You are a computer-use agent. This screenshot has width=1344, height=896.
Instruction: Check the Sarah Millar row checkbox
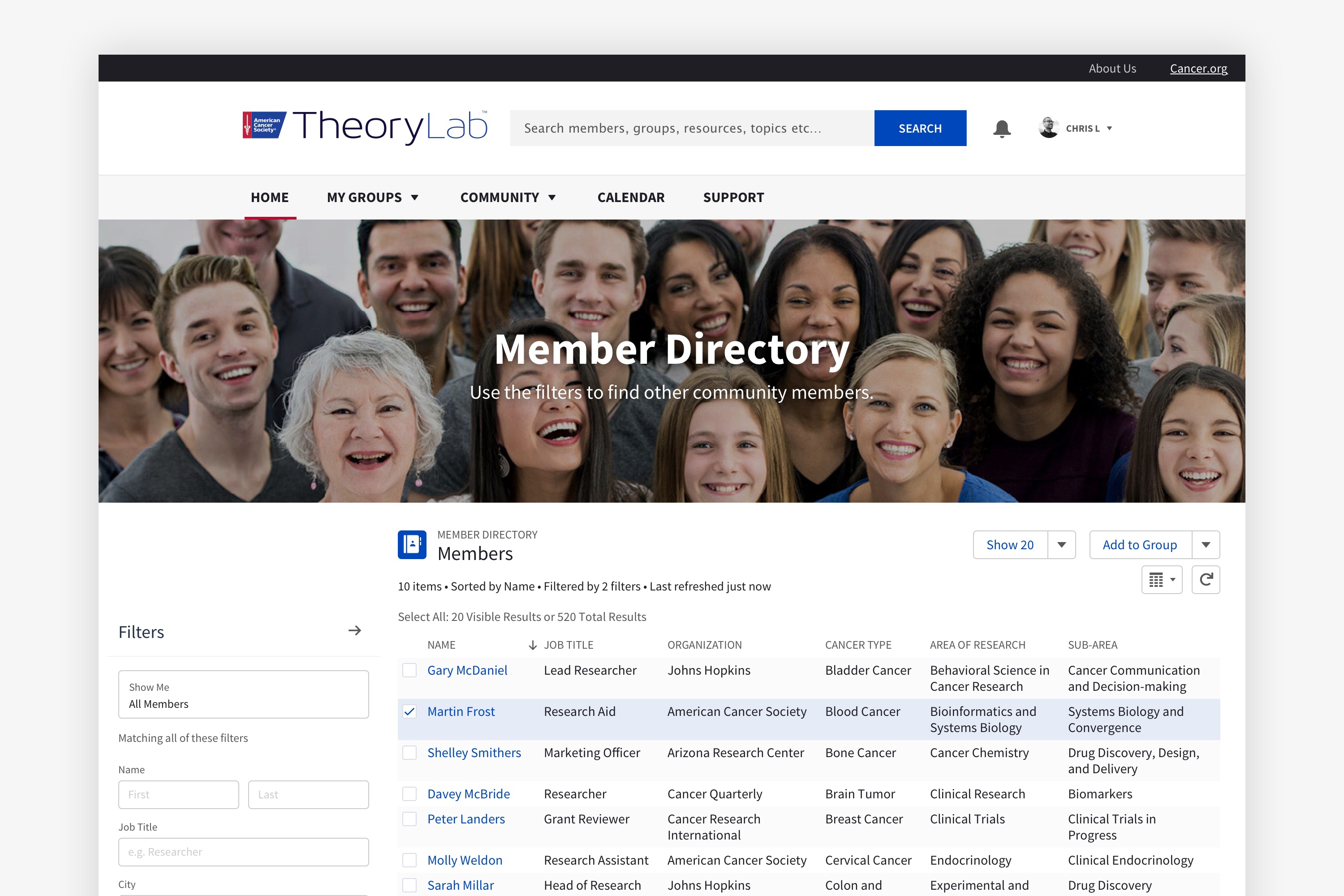pos(409,885)
